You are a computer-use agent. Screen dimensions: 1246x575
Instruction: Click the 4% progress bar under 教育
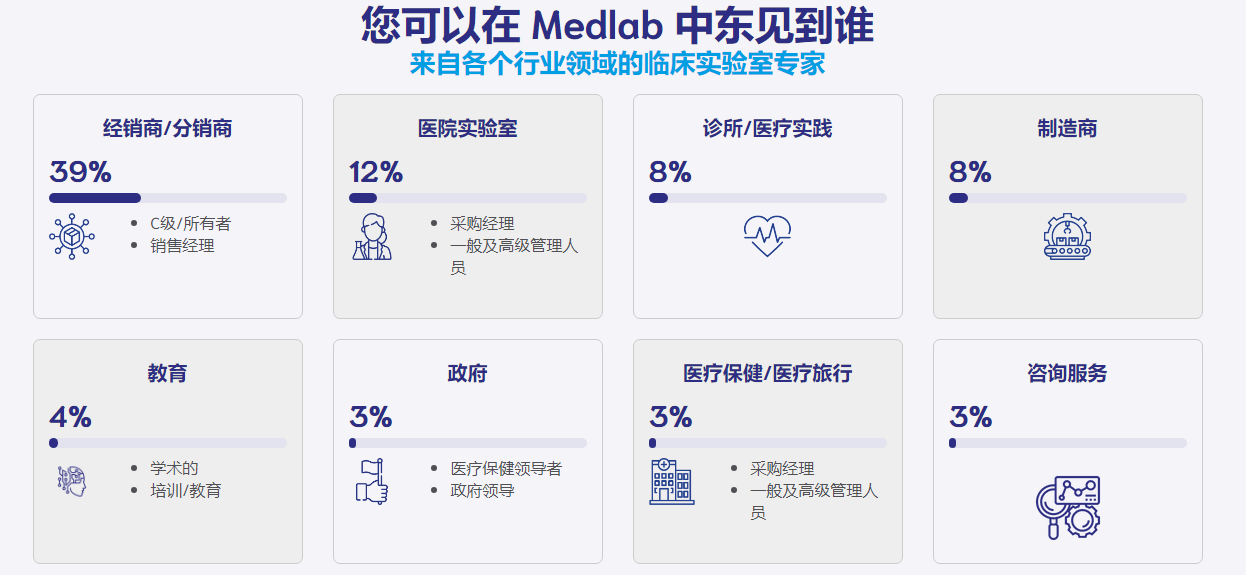pos(168,443)
